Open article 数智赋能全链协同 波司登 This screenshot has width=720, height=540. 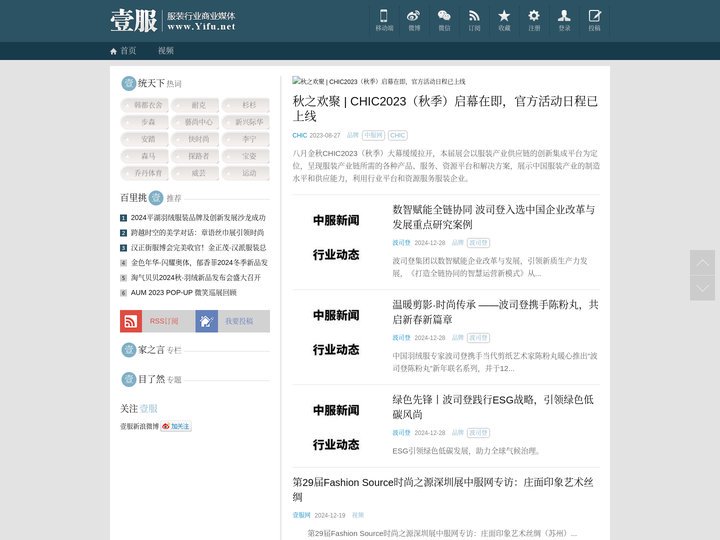click(494, 217)
